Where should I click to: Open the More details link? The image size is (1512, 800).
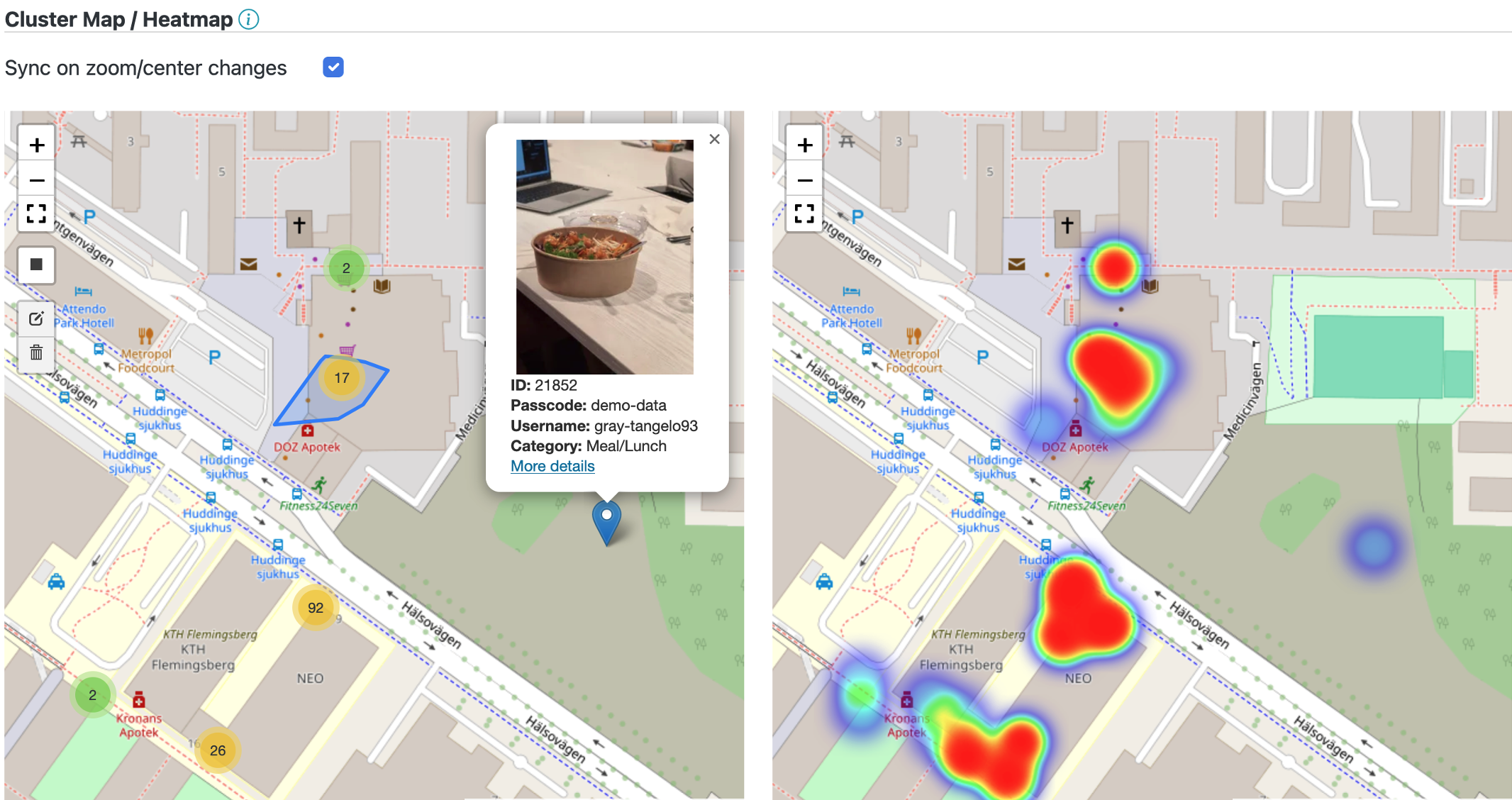click(552, 466)
